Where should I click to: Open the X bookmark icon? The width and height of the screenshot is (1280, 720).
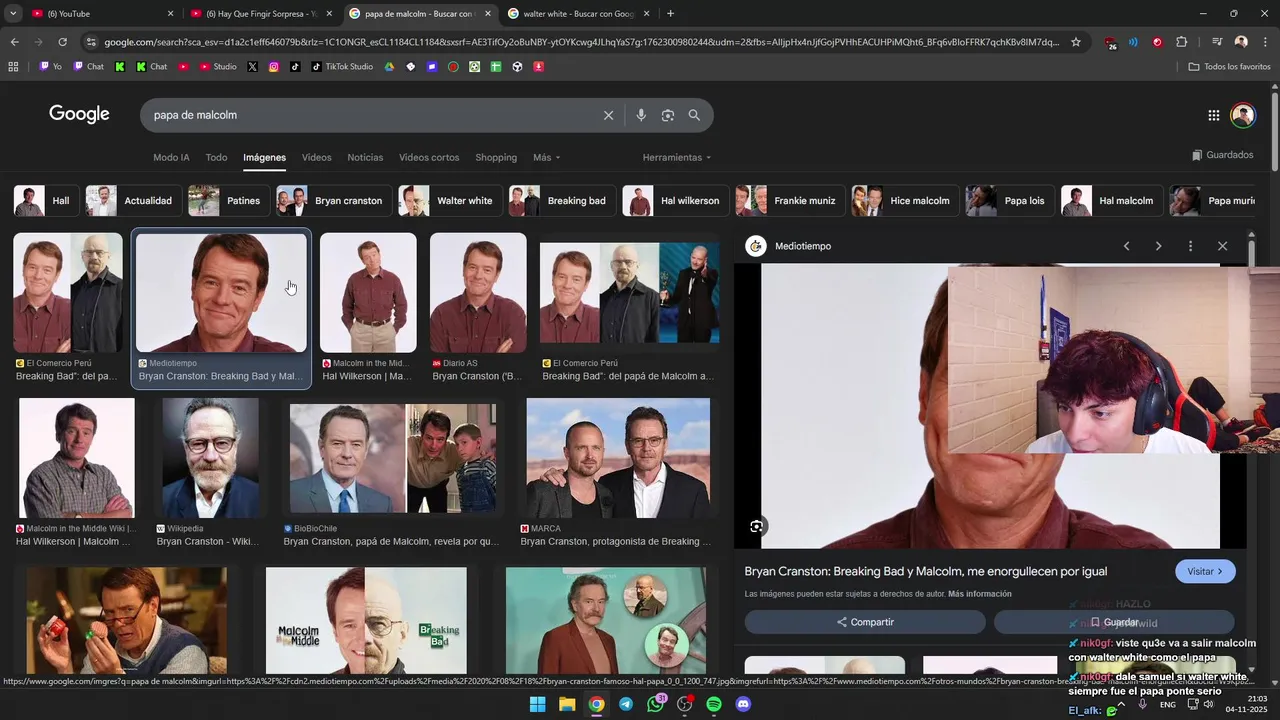tap(252, 67)
